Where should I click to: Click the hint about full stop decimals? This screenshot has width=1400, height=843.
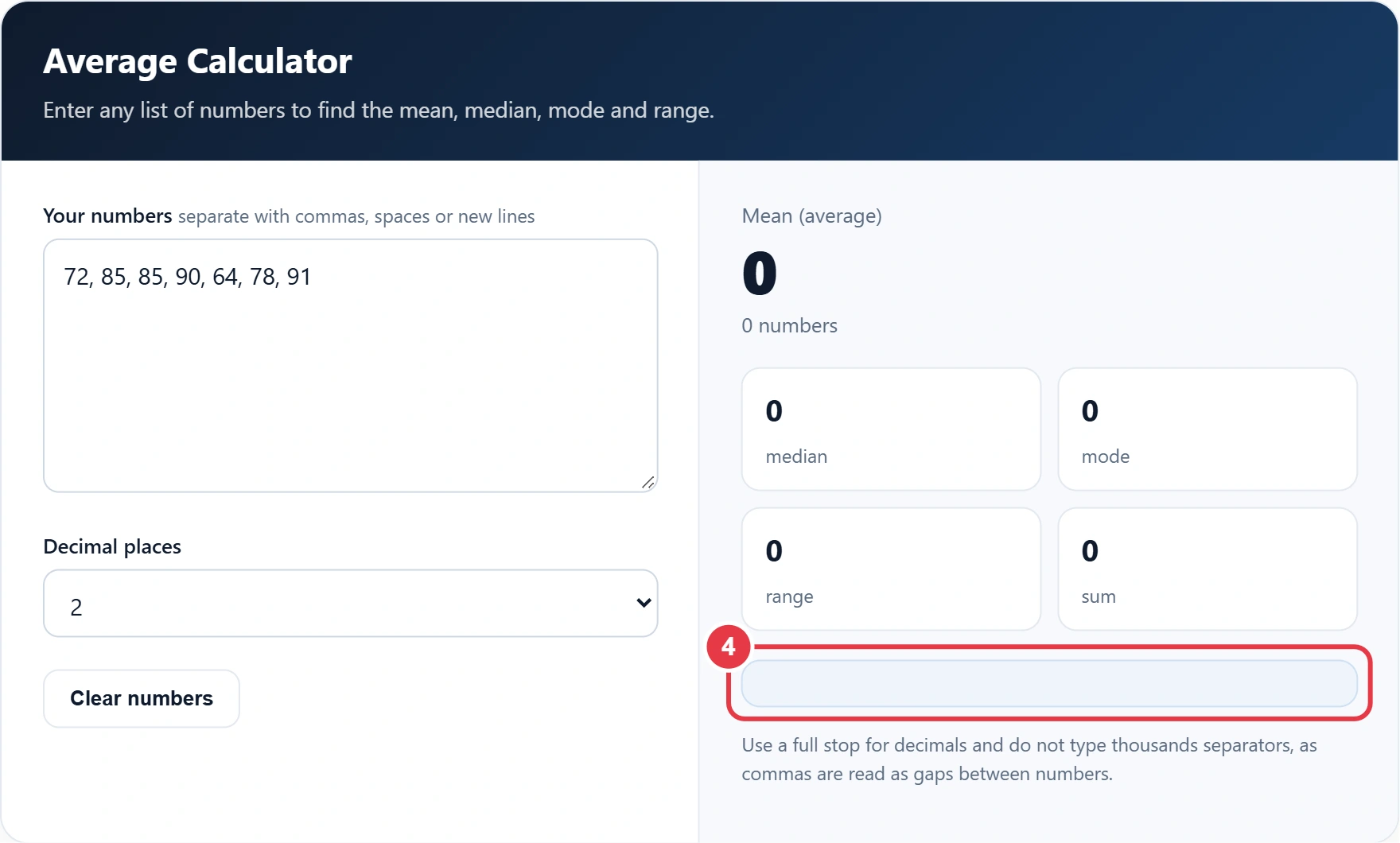pos(1029,759)
